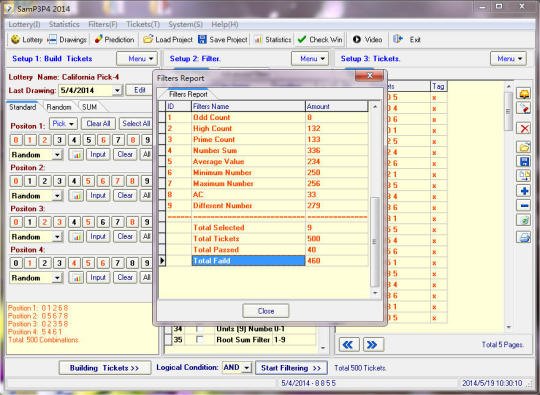Open Setup 3 Tickets Menu dropdown

pos(509,59)
